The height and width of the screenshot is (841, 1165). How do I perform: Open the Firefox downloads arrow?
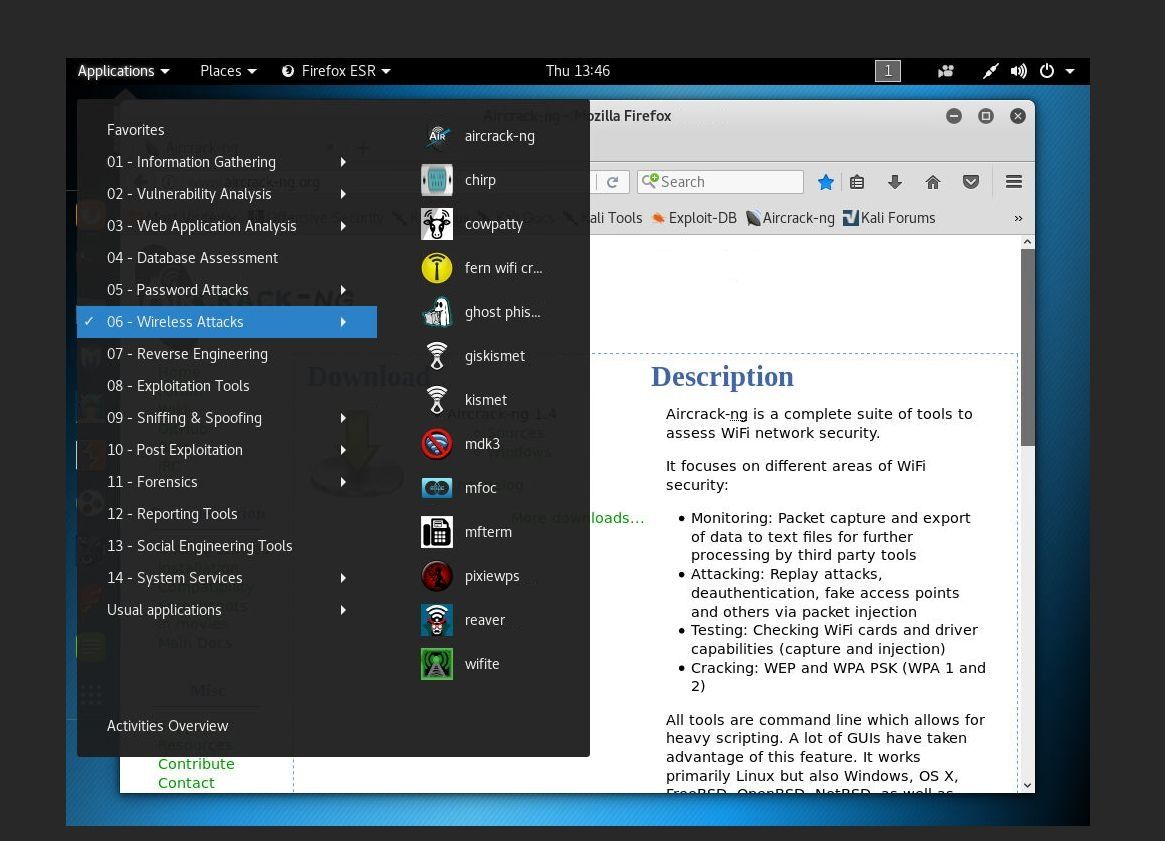pos(895,182)
